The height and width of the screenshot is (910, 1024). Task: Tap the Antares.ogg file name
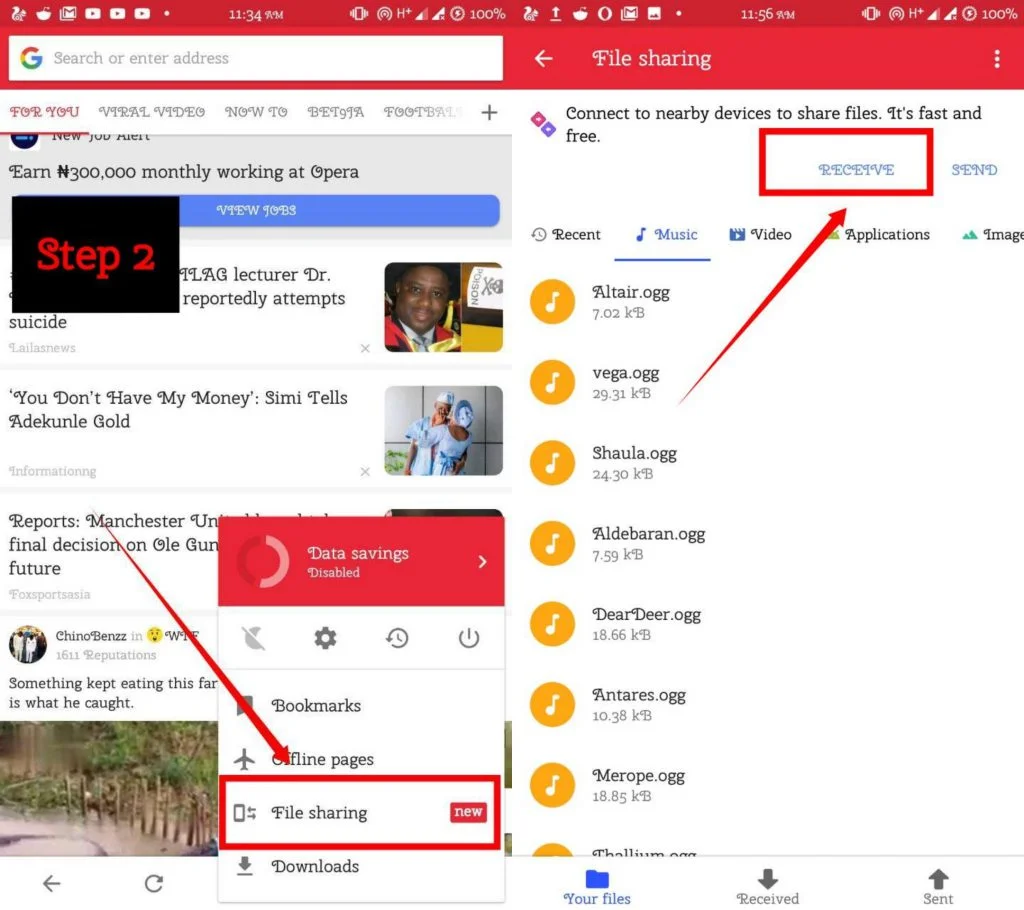639,695
